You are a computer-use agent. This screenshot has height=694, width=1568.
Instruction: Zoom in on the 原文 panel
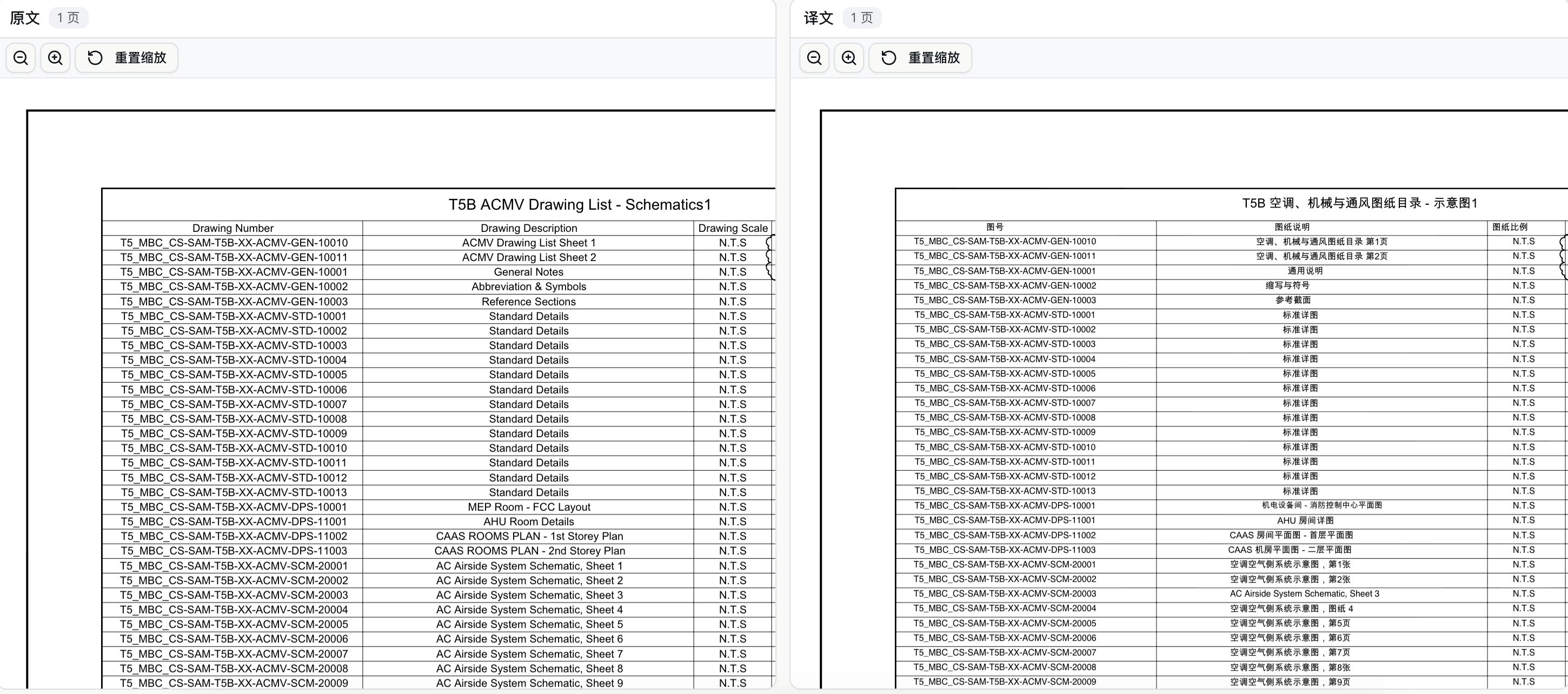coord(55,58)
